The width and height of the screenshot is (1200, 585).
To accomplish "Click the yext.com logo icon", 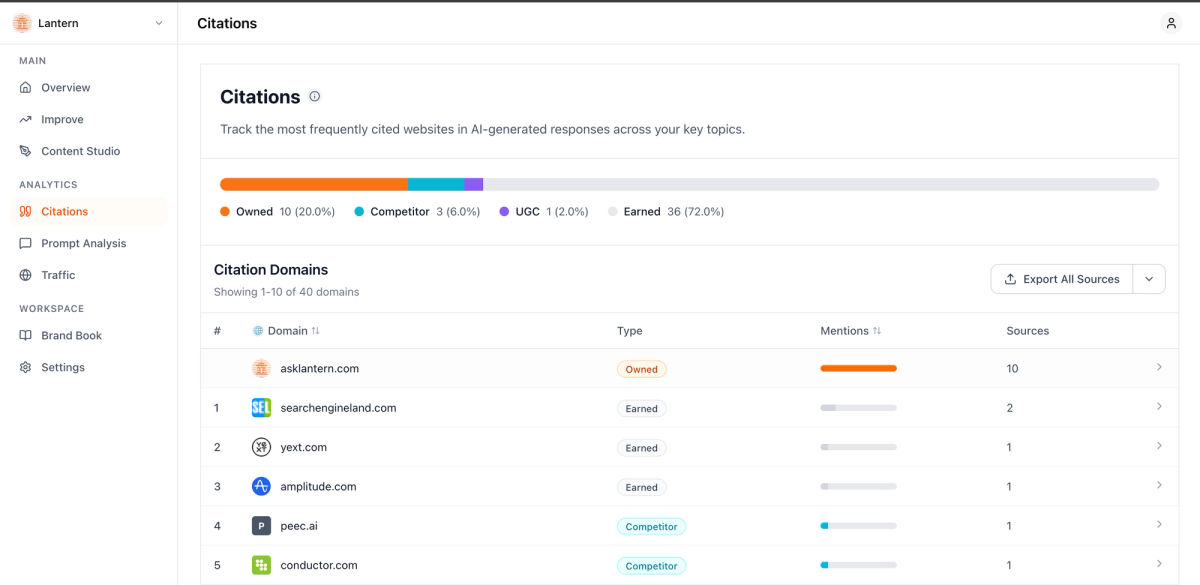I will pos(261,447).
